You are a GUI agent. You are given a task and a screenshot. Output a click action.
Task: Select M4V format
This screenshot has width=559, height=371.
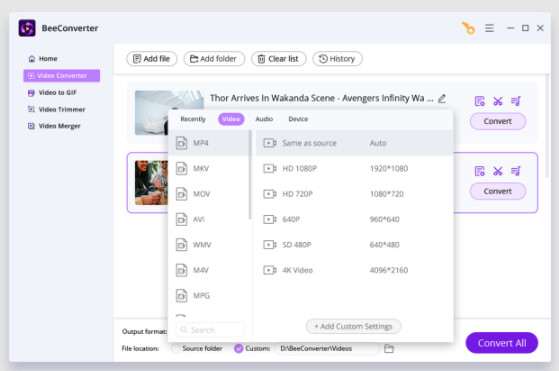209,270
